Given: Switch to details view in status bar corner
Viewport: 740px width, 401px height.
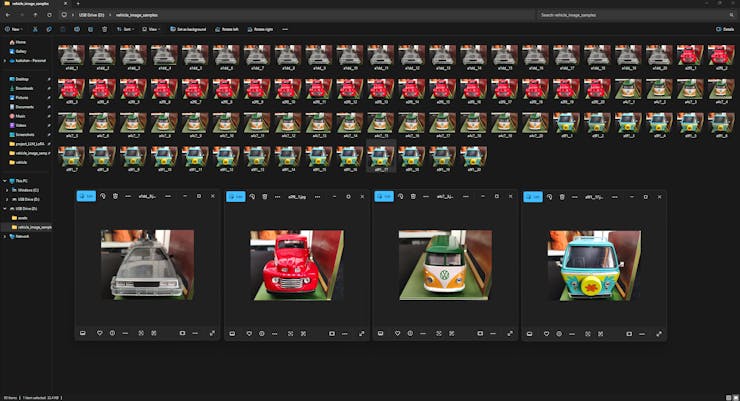Looking at the screenshot, I should tap(729, 398).
